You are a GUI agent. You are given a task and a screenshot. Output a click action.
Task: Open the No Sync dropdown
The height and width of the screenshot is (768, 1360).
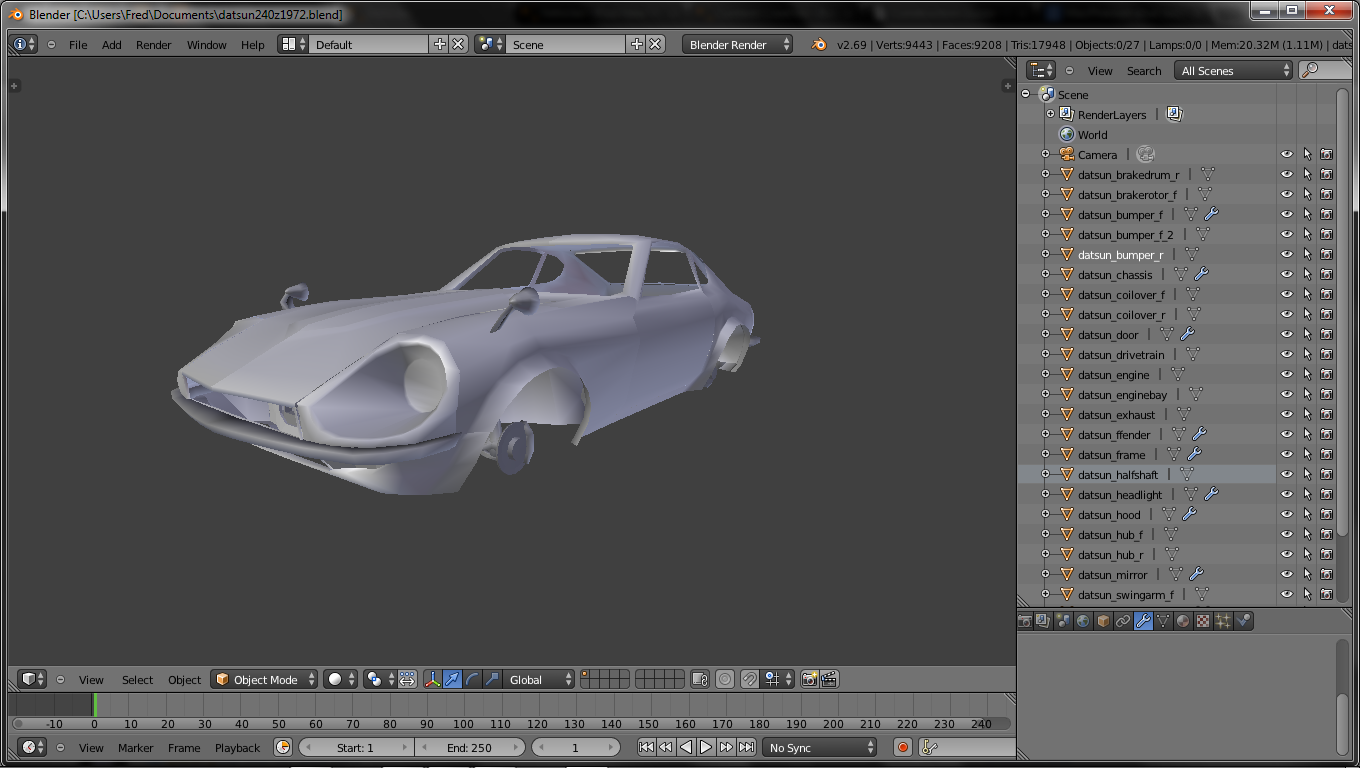pyautogui.click(x=820, y=747)
